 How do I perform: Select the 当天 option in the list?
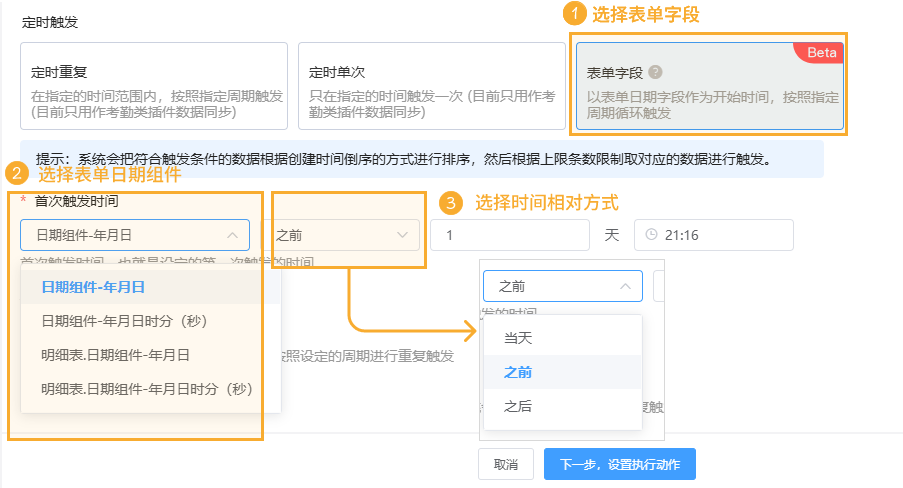click(x=518, y=338)
